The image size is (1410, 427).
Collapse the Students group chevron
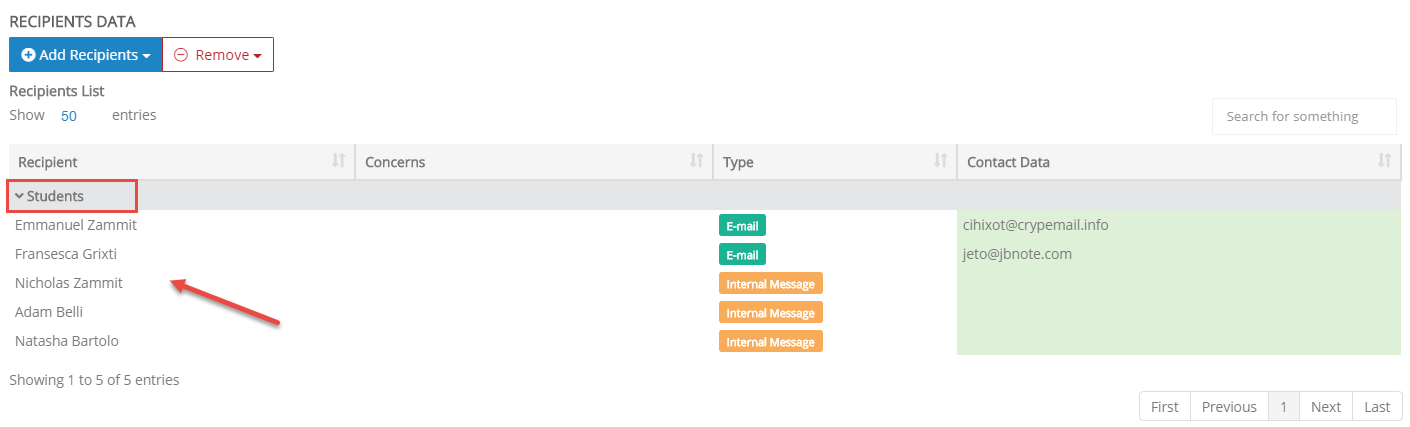point(19,196)
